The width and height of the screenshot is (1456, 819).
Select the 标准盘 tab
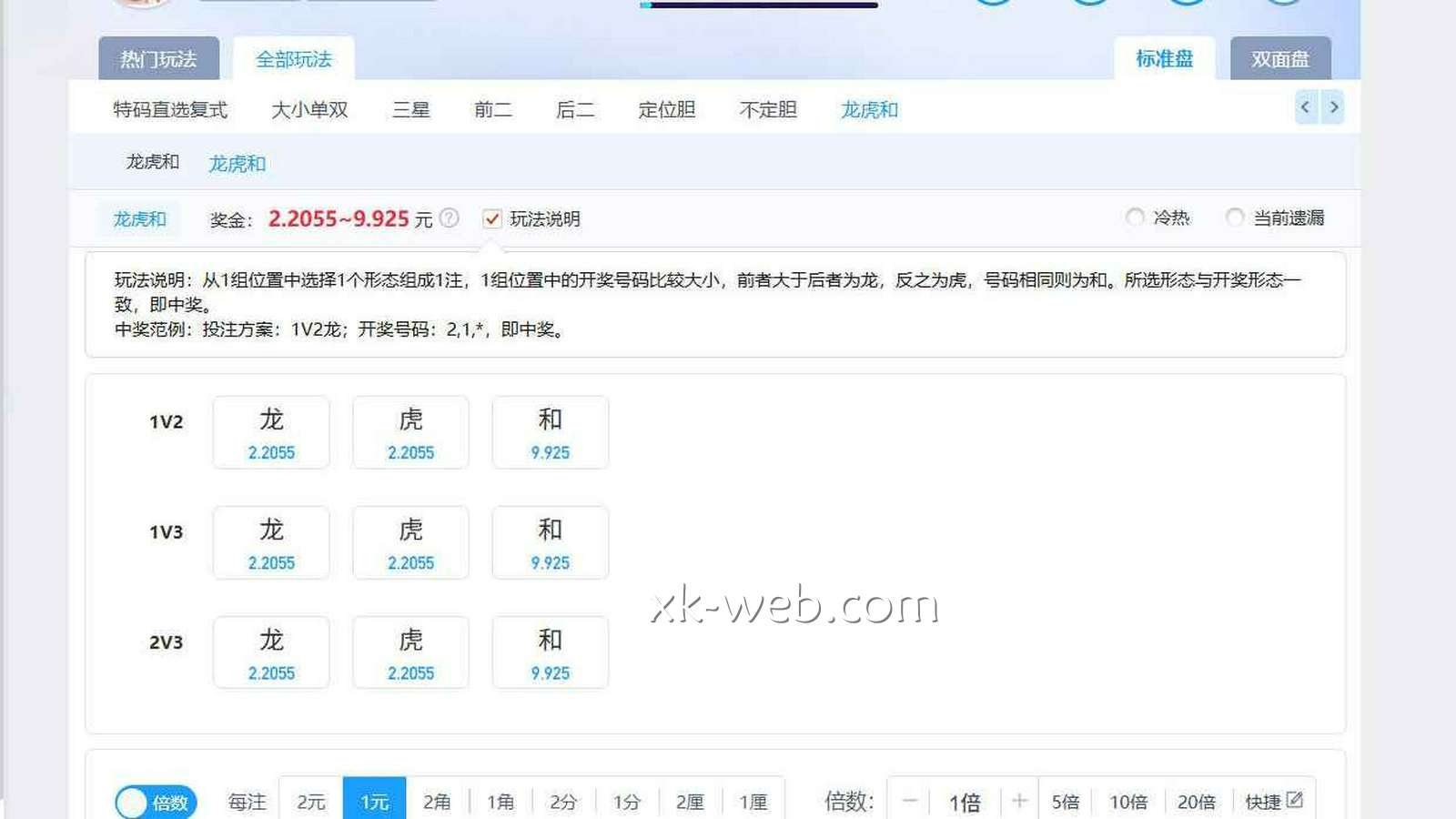1165,59
